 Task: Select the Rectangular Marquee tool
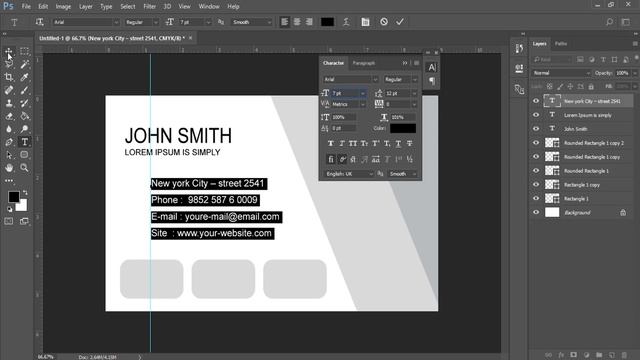click(24, 51)
